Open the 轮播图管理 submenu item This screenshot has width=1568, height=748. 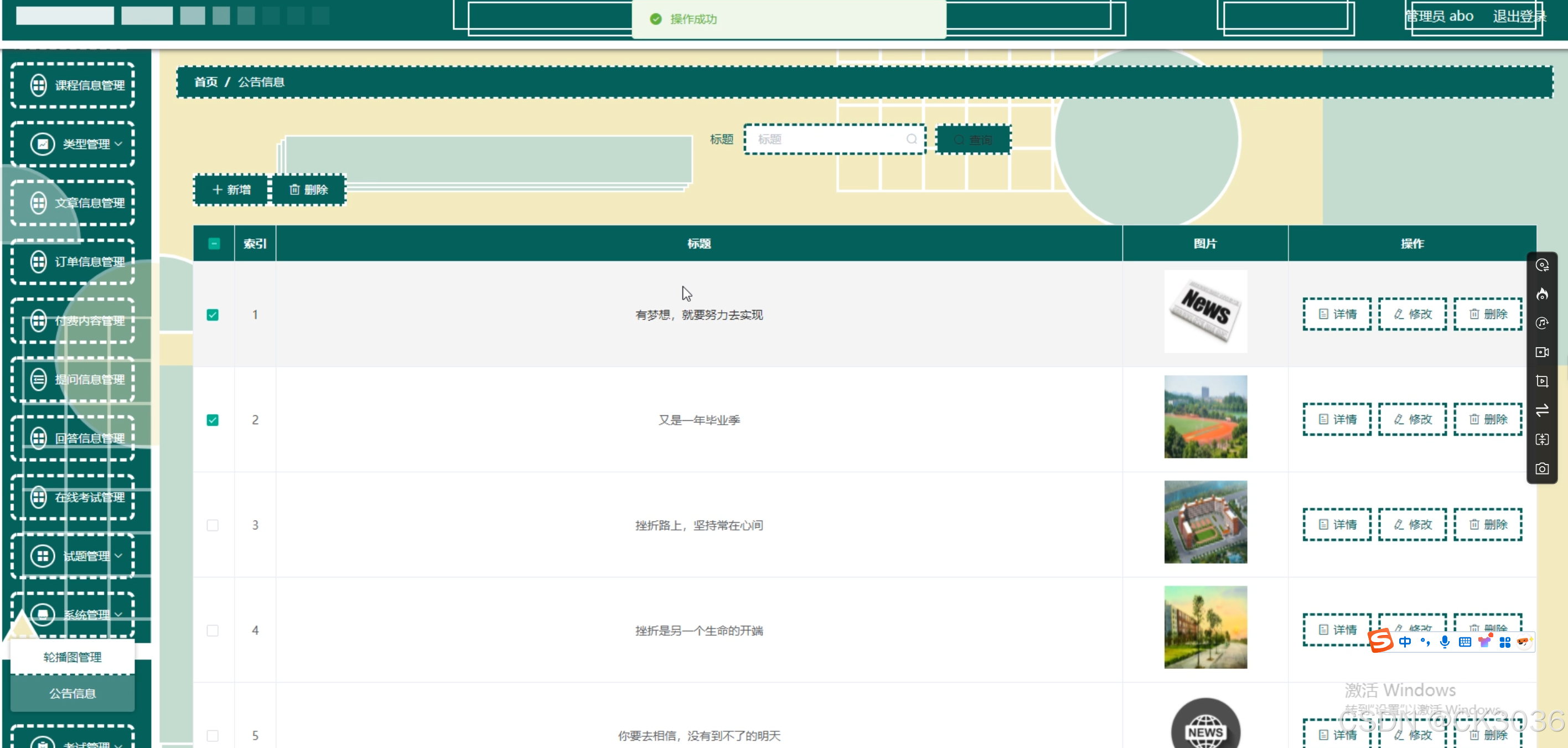[x=73, y=657]
